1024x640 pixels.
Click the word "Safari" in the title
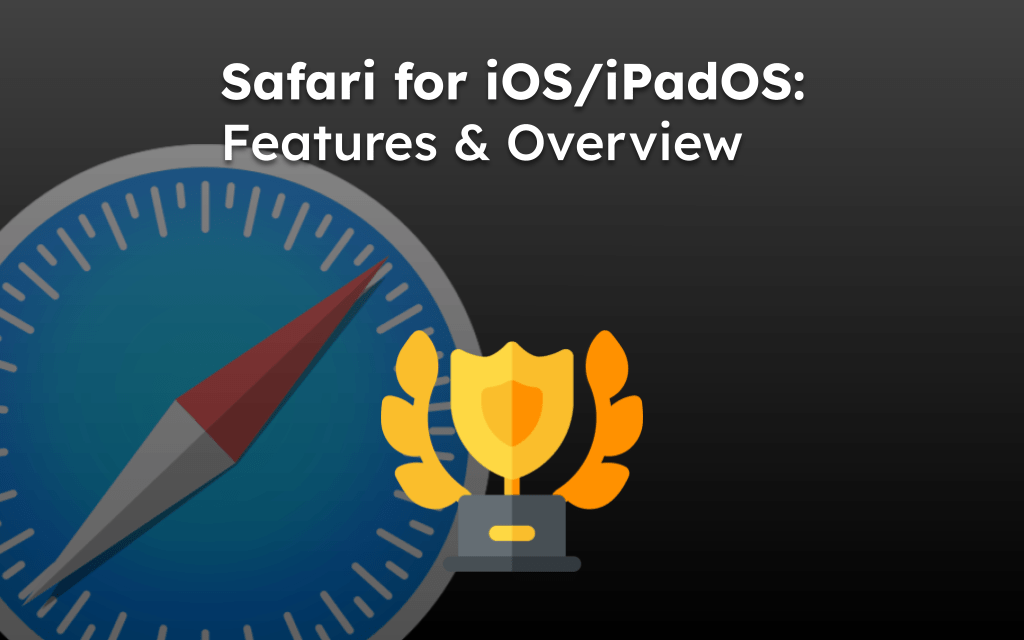point(298,82)
